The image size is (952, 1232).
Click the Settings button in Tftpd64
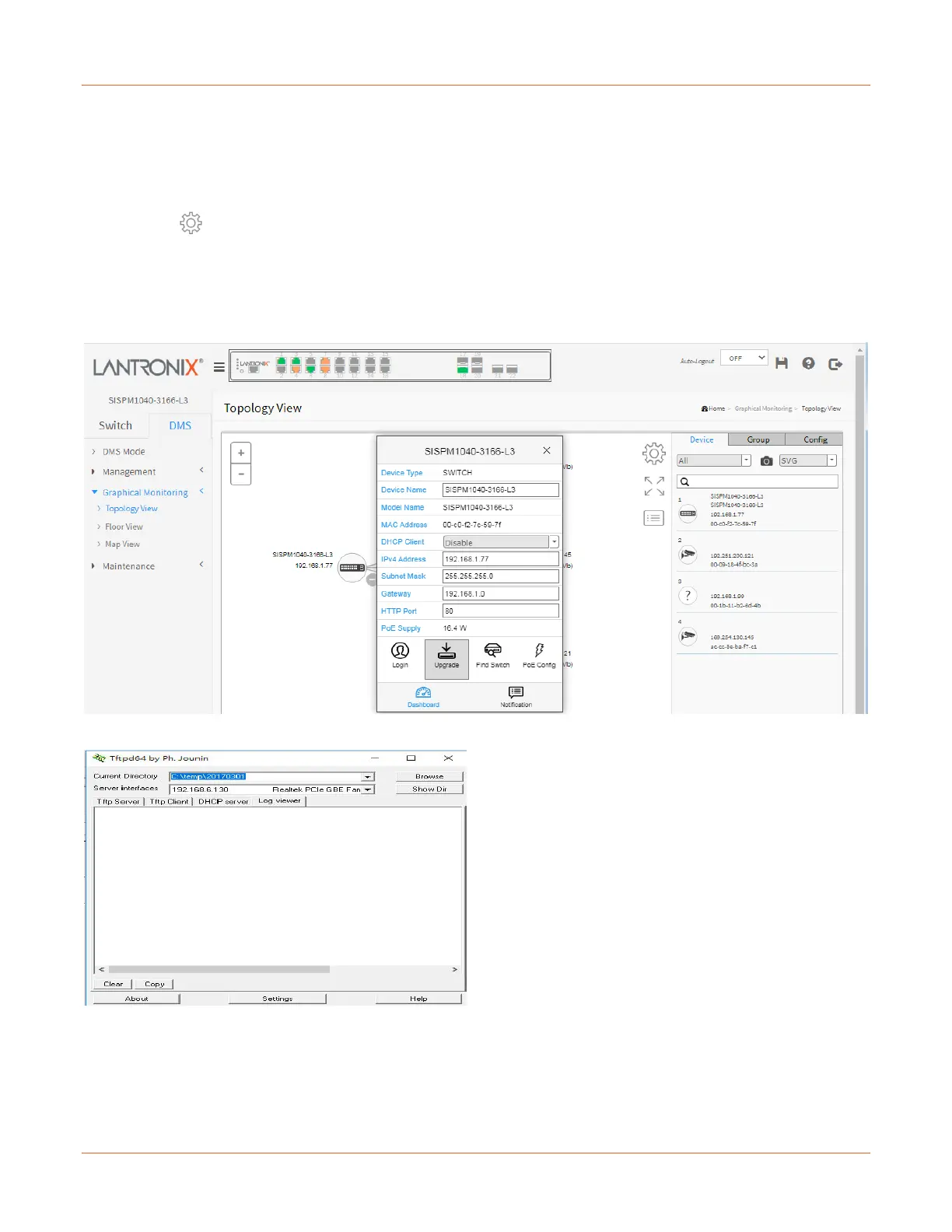277,999
